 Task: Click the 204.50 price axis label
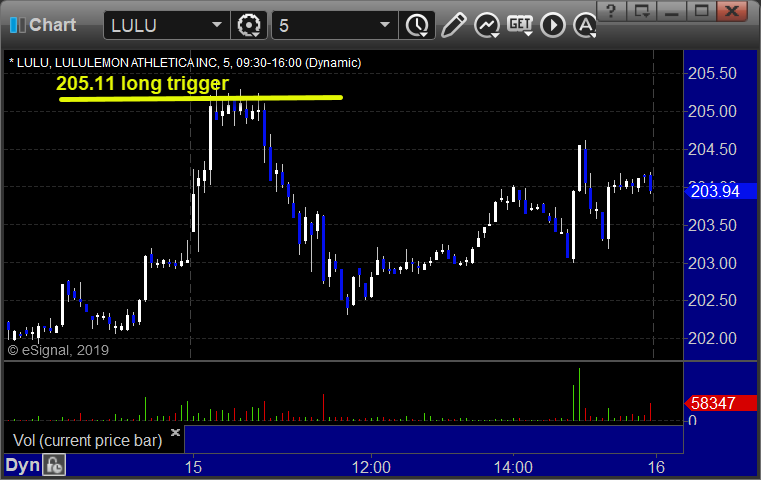tap(712, 149)
